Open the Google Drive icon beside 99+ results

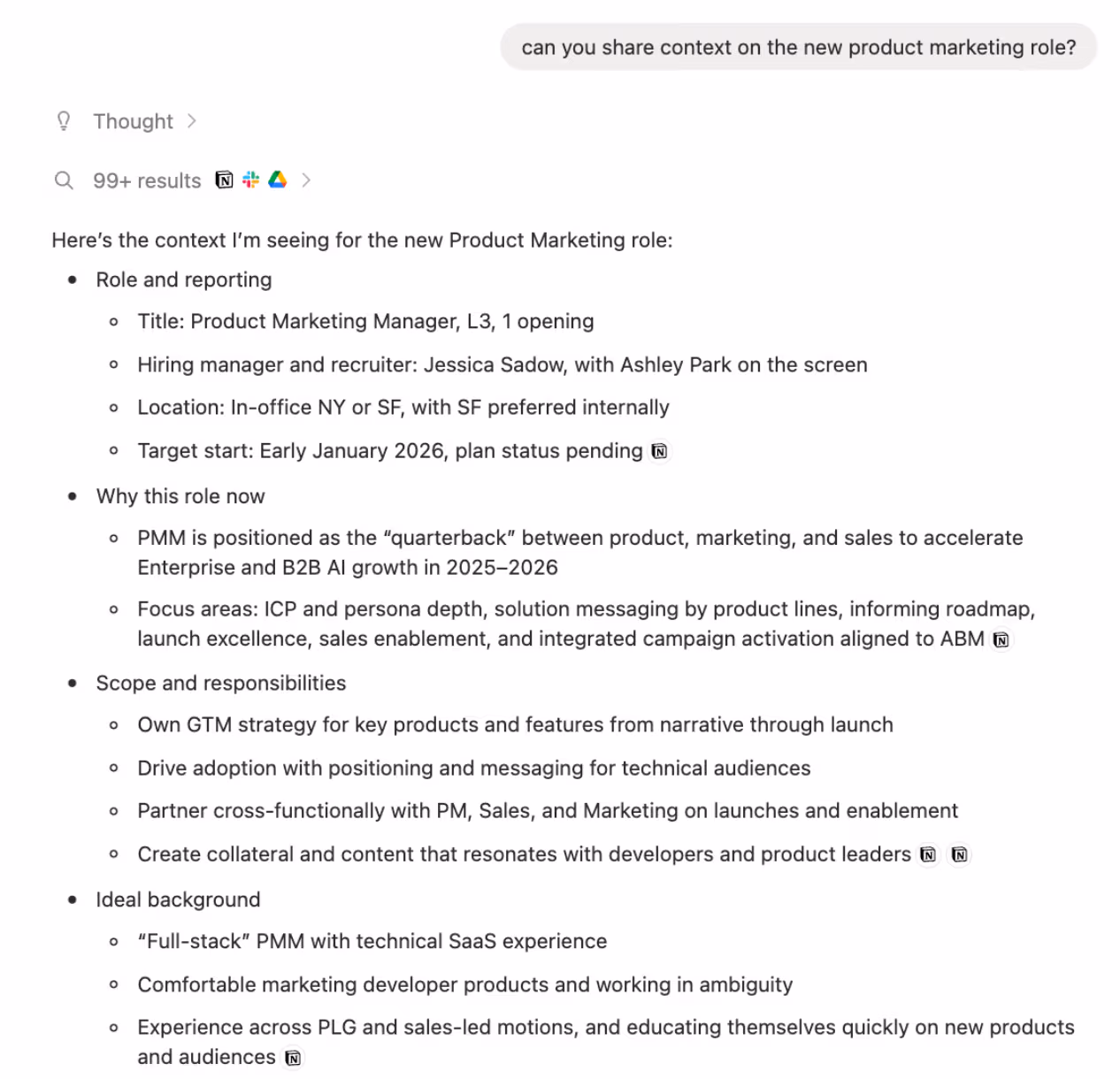point(277,180)
